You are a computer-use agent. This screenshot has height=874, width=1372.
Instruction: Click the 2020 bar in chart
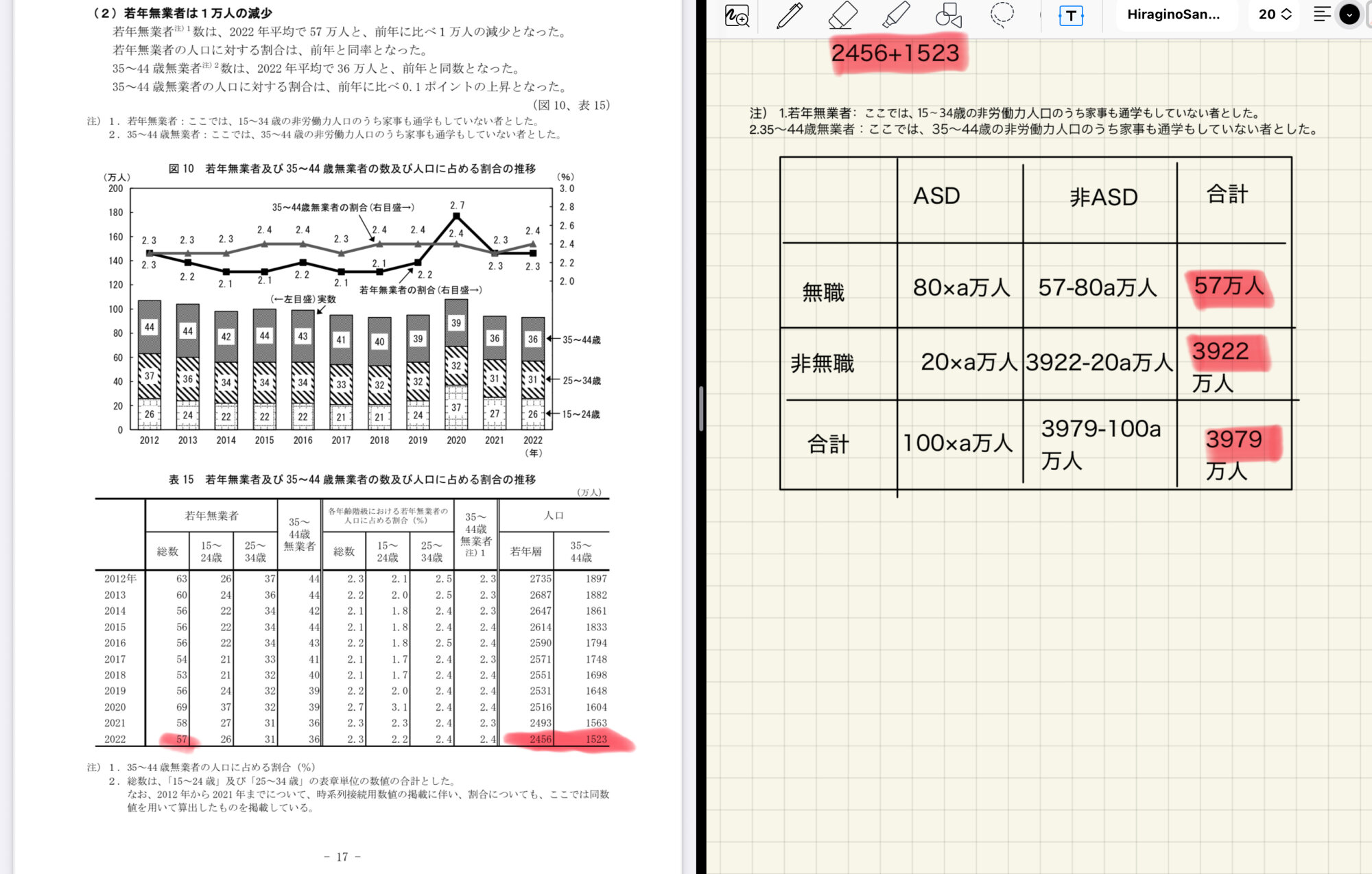tap(456, 364)
